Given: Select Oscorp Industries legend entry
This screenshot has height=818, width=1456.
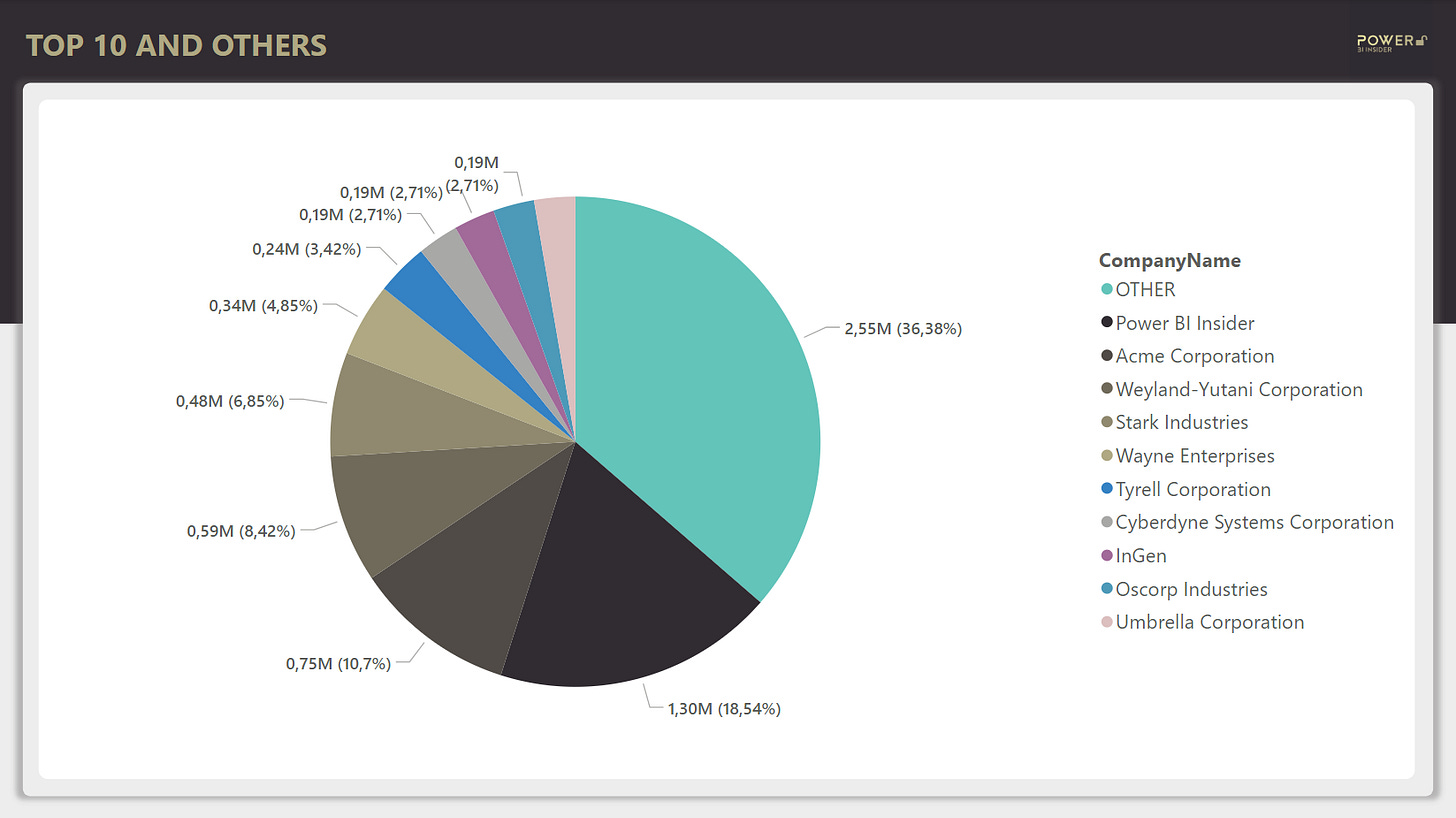Looking at the screenshot, I should pos(1184,589).
